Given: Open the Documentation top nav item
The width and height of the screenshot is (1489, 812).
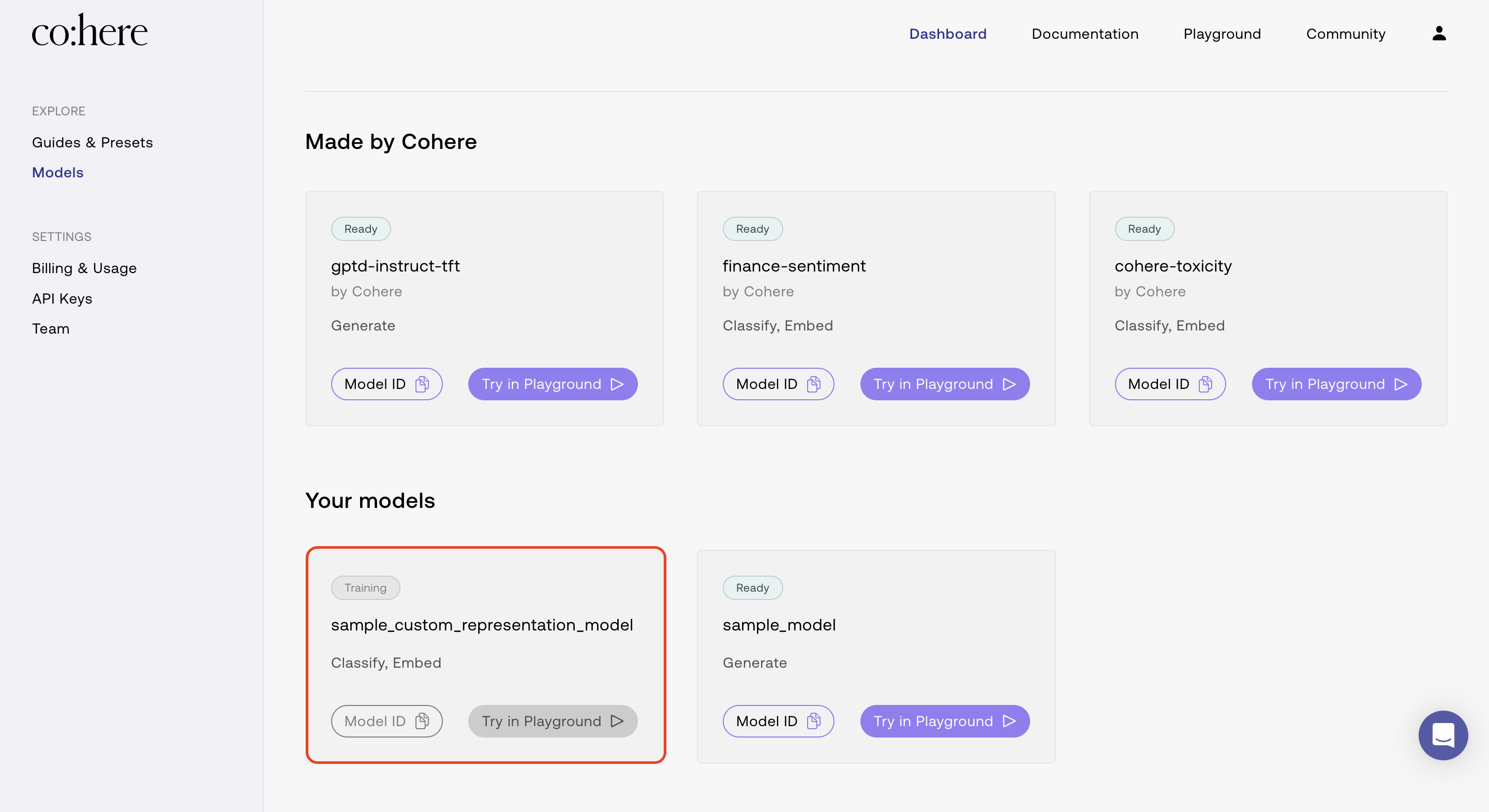Looking at the screenshot, I should click(x=1084, y=34).
